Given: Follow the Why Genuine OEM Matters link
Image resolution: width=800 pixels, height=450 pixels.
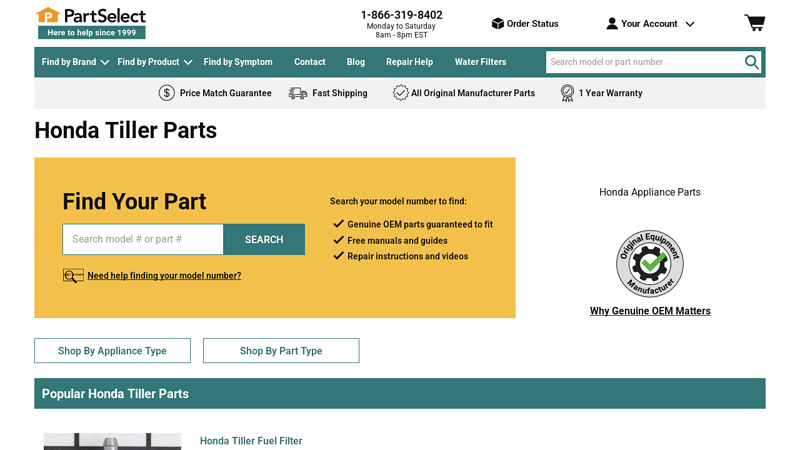Looking at the screenshot, I should click(x=650, y=311).
